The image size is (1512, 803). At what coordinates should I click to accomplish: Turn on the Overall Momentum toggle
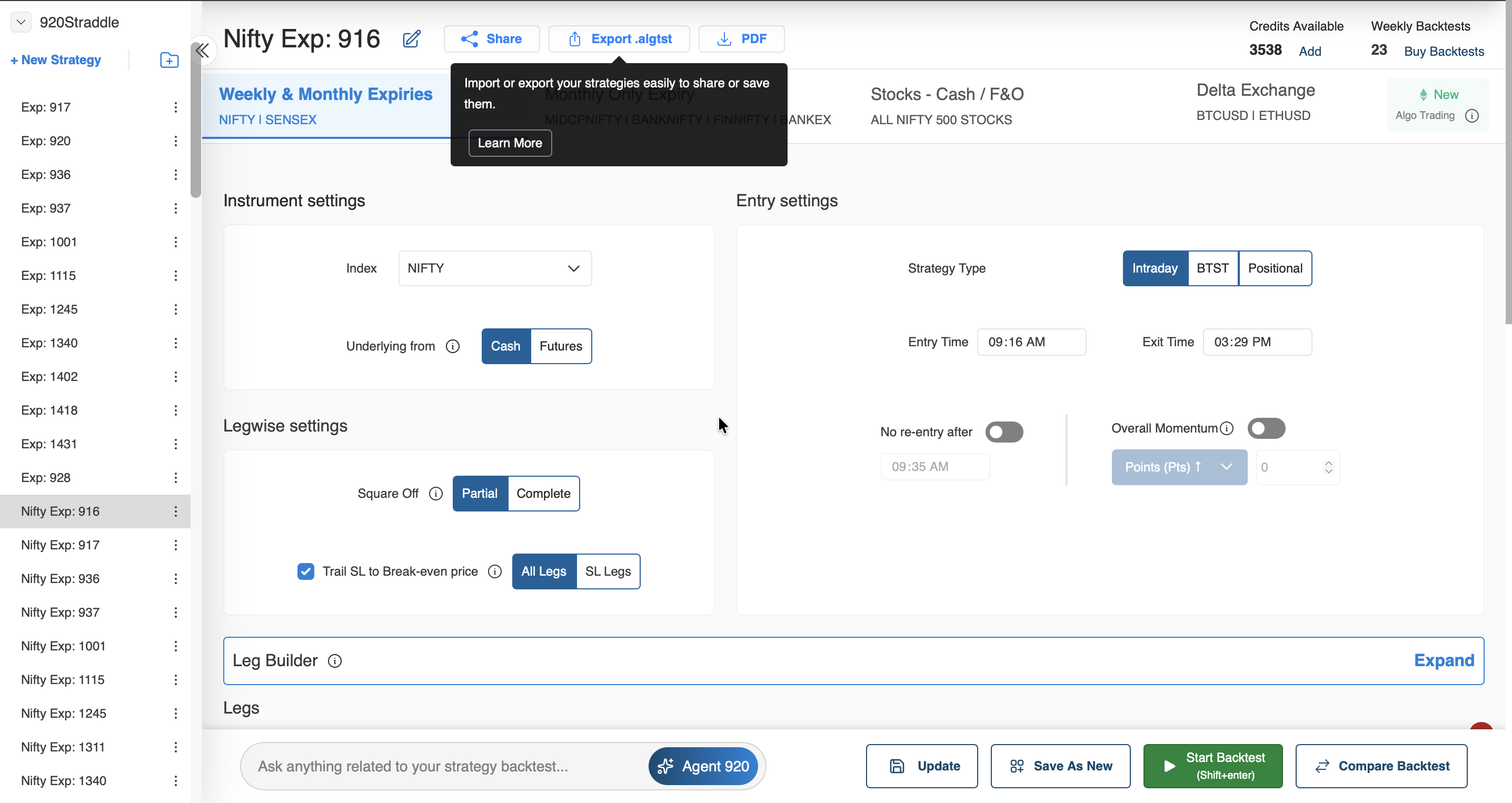[x=1266, y=428]
